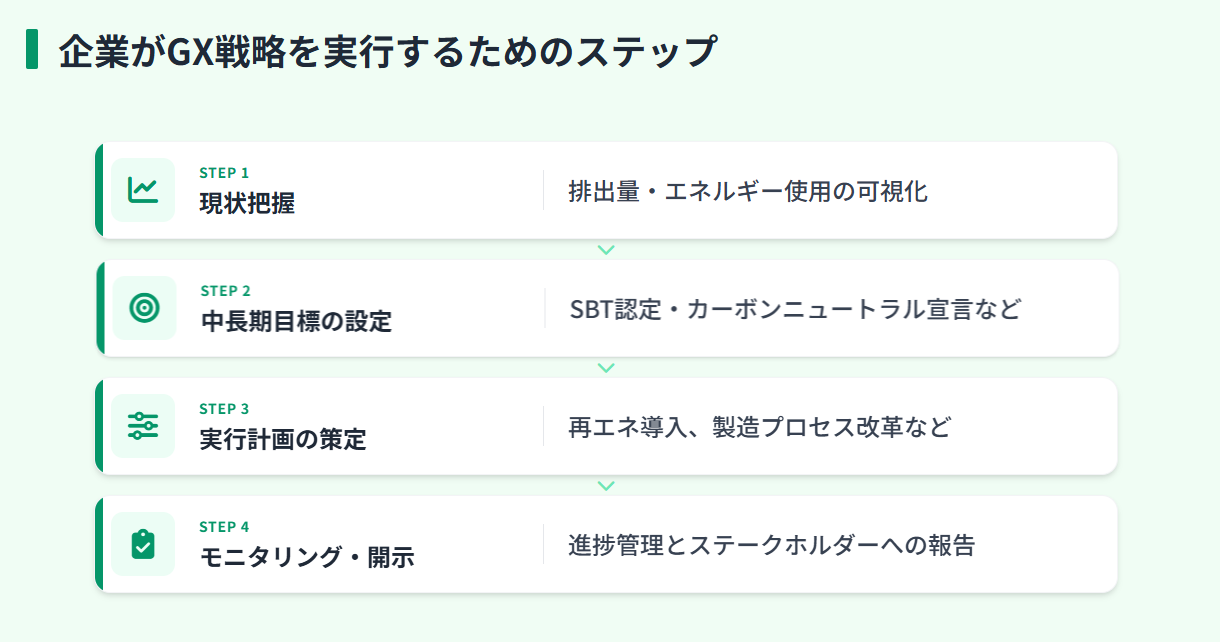Screen dimensions: 1220x642
Task: Click the 排出量・エネルギー使用の可視化 description
Action: click(748, 191)
